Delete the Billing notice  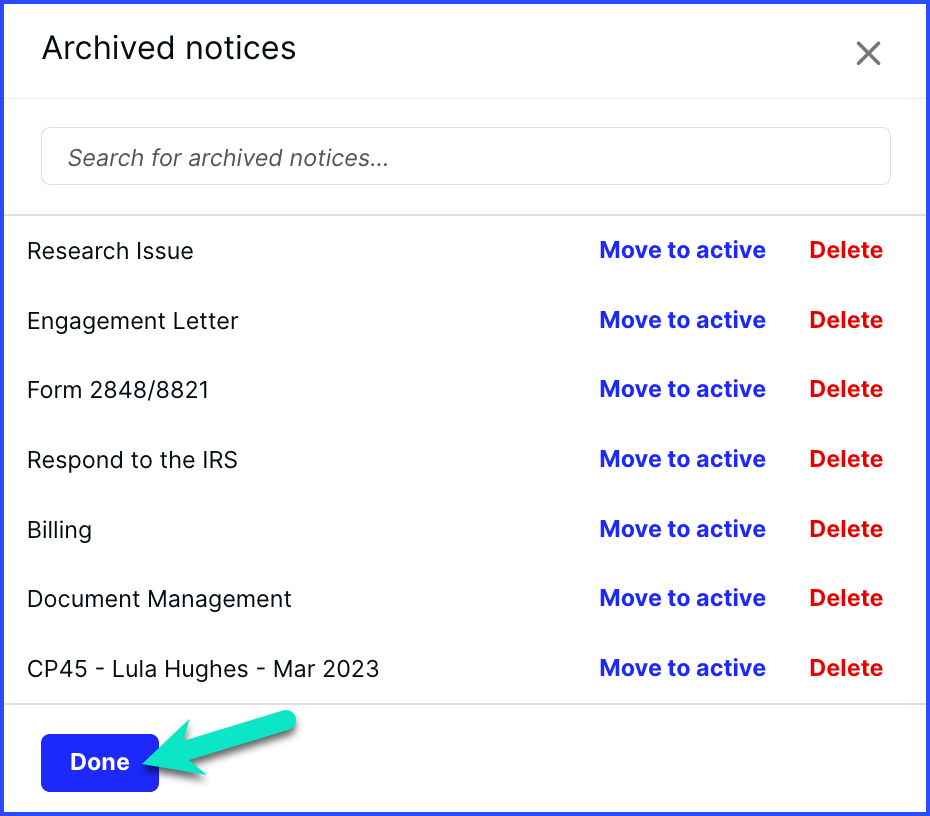coord(846,529)
